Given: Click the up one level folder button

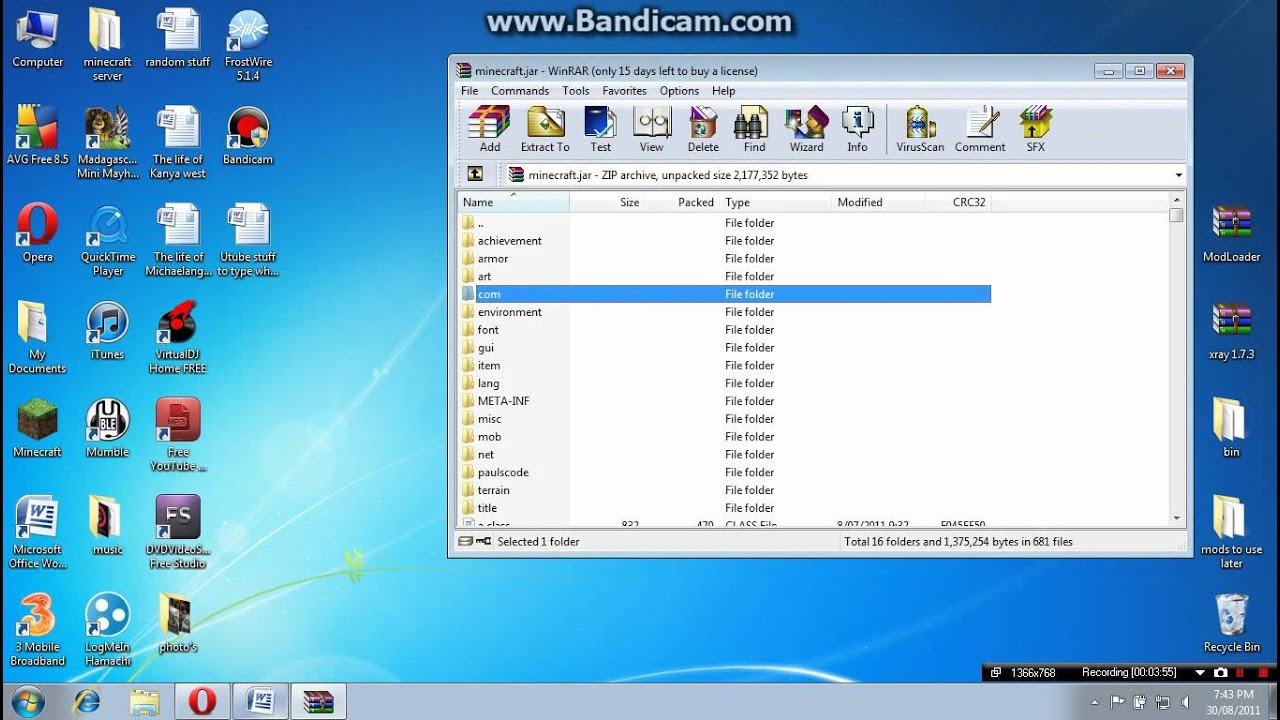Looking at the screenshot, I should (x=475, y=174).
